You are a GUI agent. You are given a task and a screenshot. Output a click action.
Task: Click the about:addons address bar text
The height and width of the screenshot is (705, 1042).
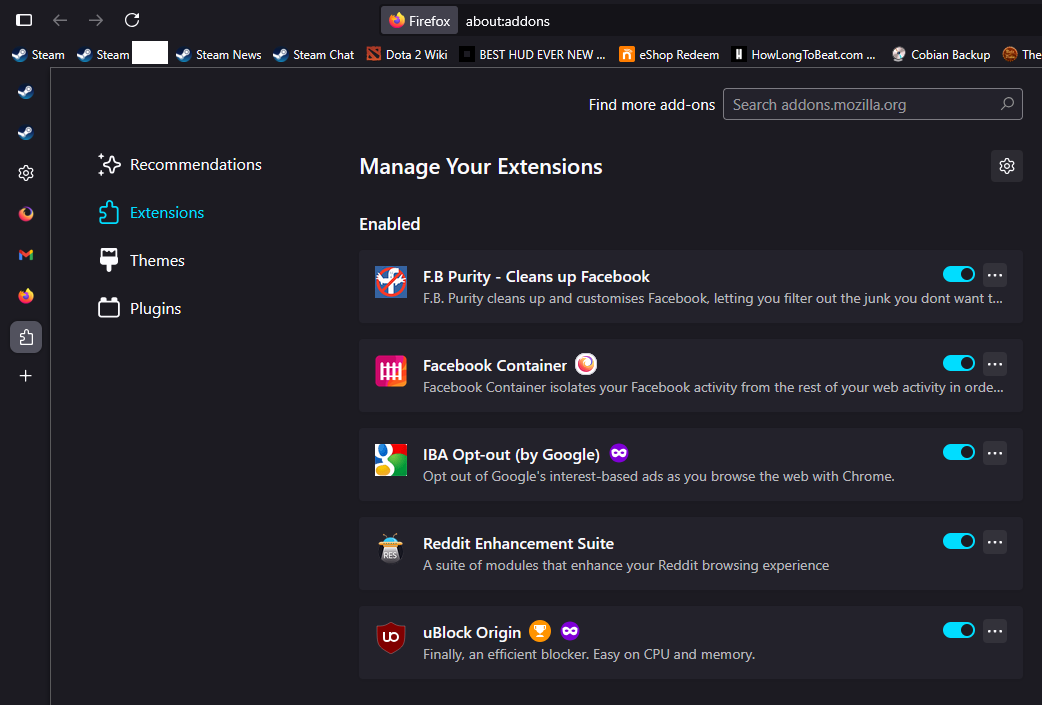508,21
